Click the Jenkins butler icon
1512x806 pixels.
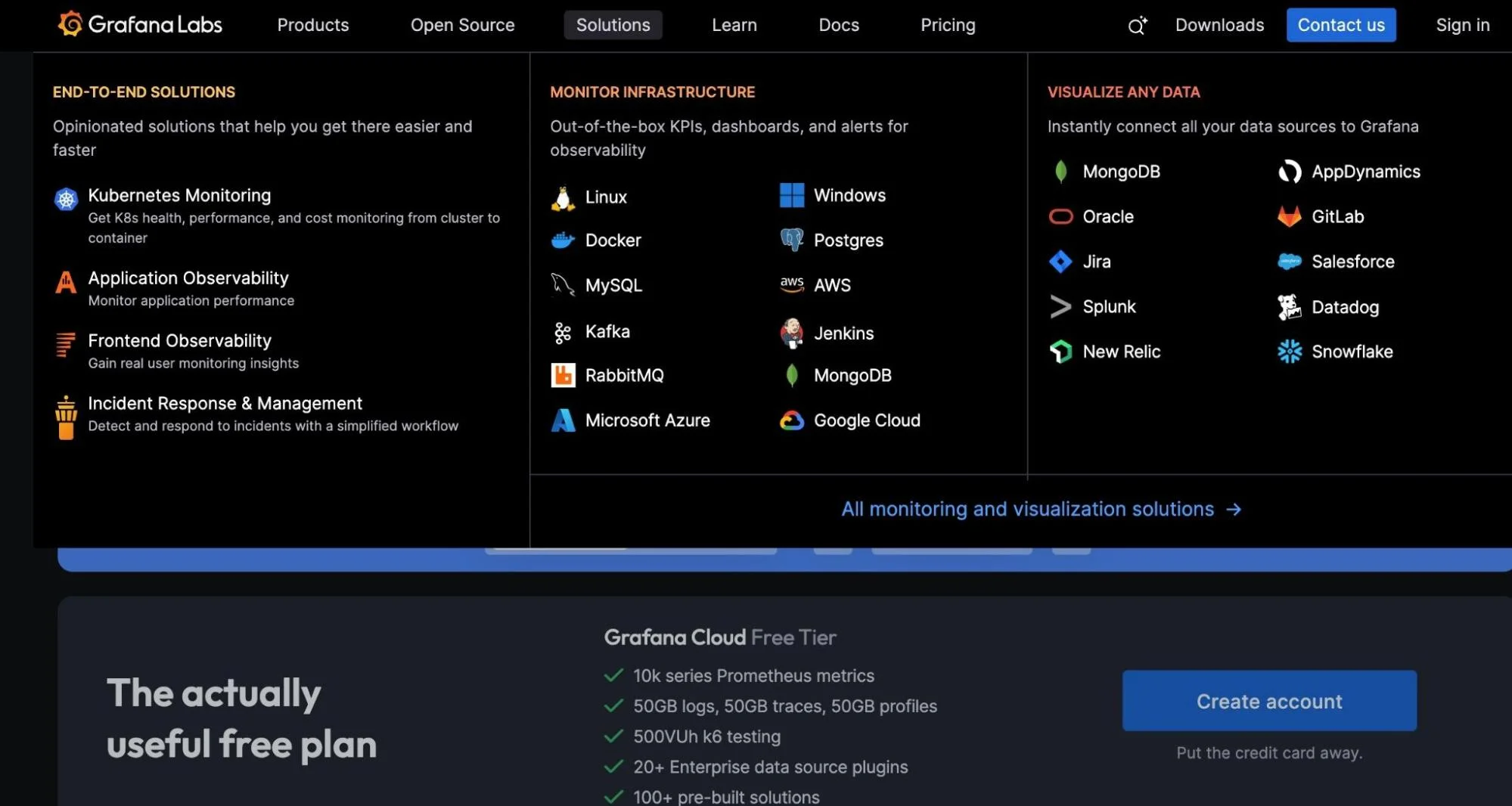[x=792, y=333]
